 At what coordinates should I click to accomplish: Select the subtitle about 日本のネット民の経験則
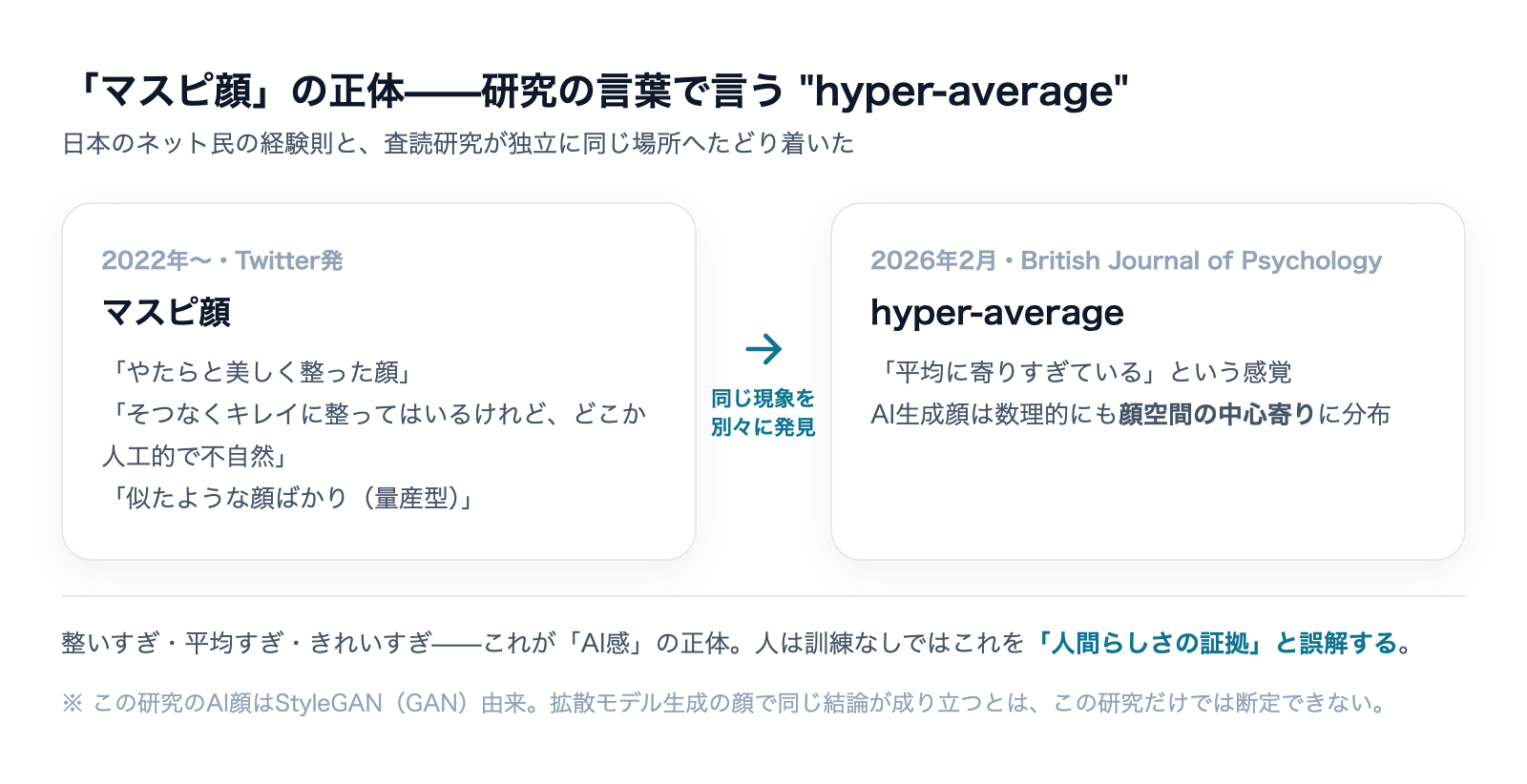tap(458, 143)
